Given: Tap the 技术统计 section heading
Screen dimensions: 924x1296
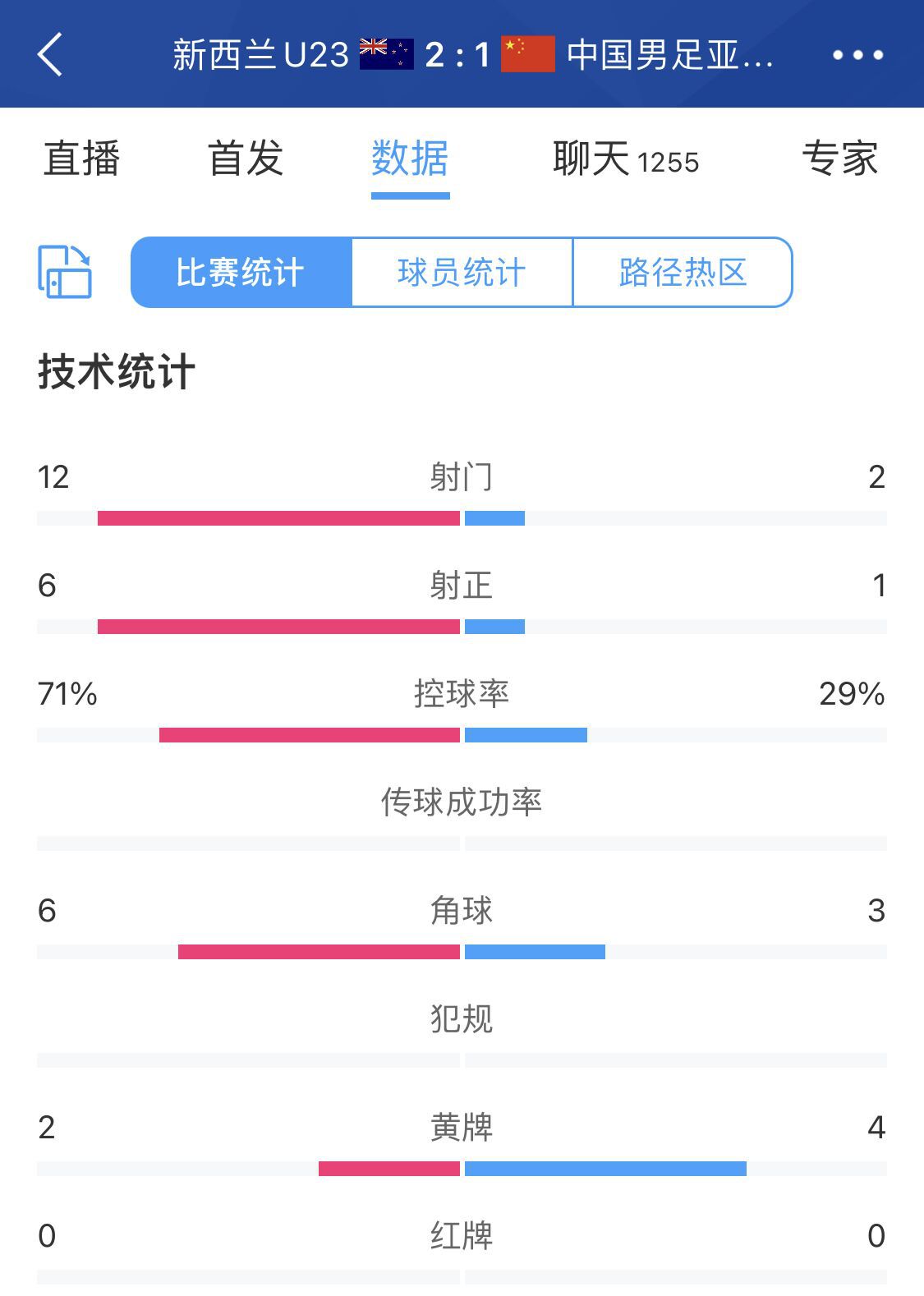Looking at the screenshot, I should (117, 372).
